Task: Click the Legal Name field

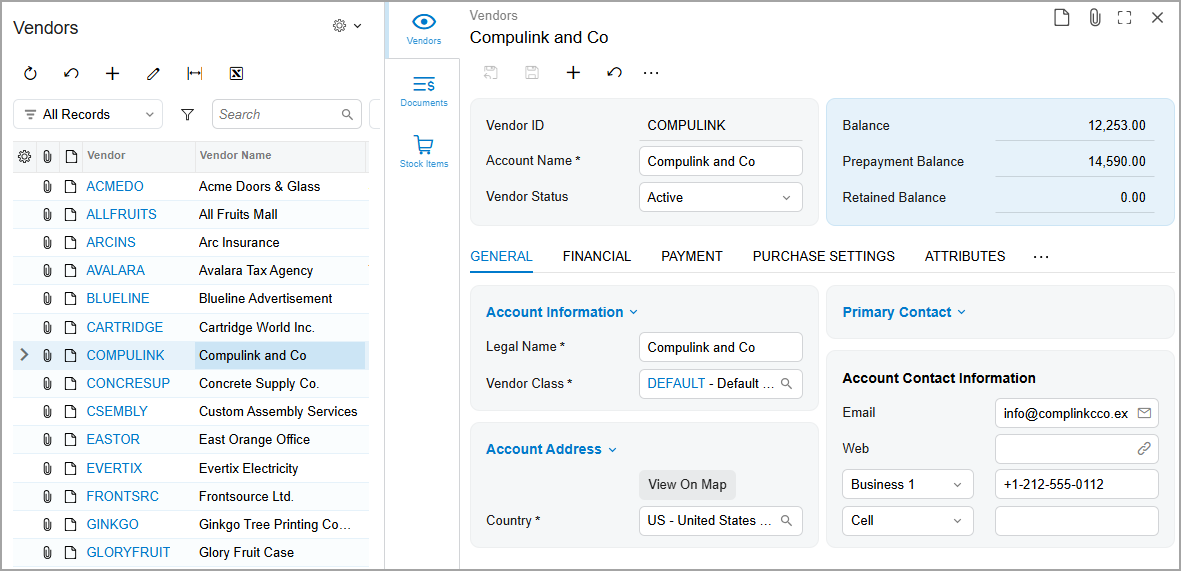Action: pos(721,347)
